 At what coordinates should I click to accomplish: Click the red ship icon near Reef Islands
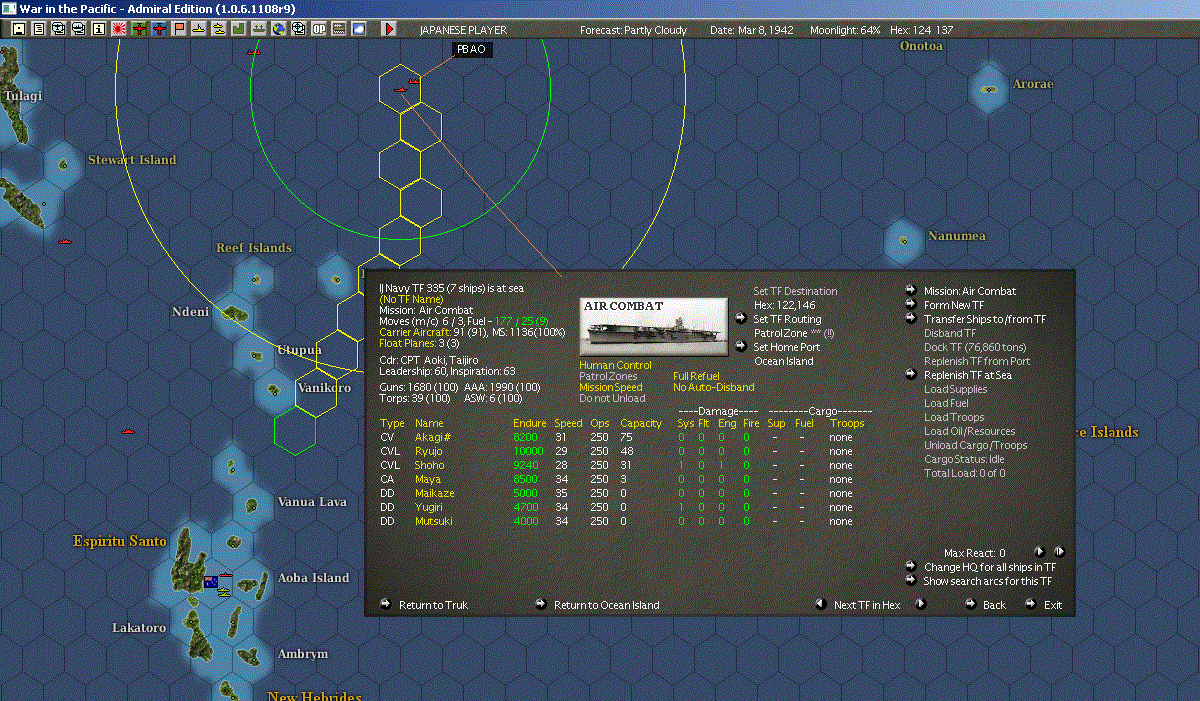click(67, 241)
